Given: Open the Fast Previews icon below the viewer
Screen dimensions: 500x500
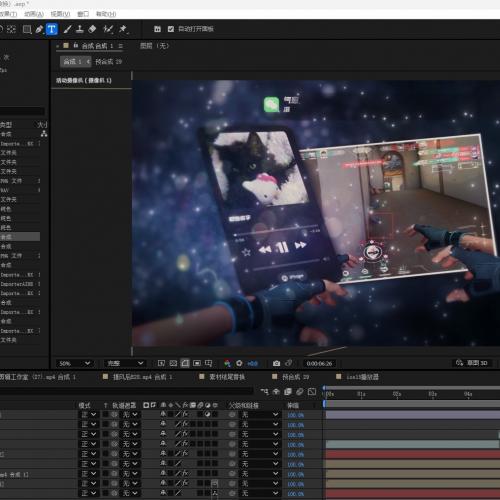Looking at the screenshot, I should (161, 363).
